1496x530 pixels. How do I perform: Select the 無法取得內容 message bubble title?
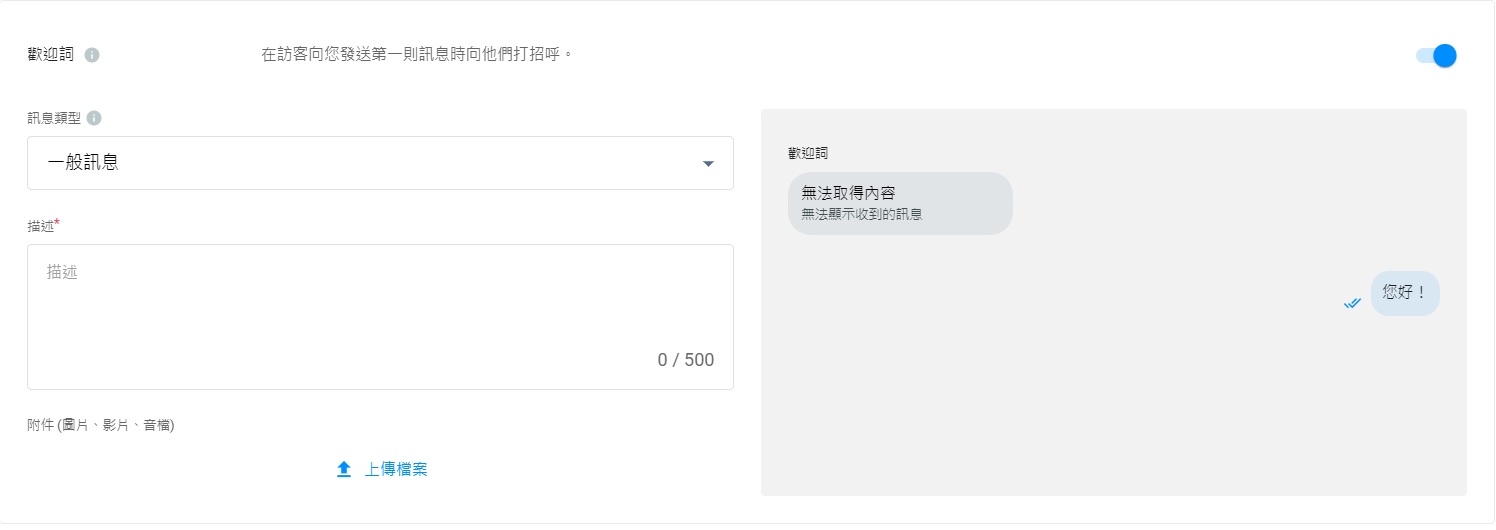(848, 193)
